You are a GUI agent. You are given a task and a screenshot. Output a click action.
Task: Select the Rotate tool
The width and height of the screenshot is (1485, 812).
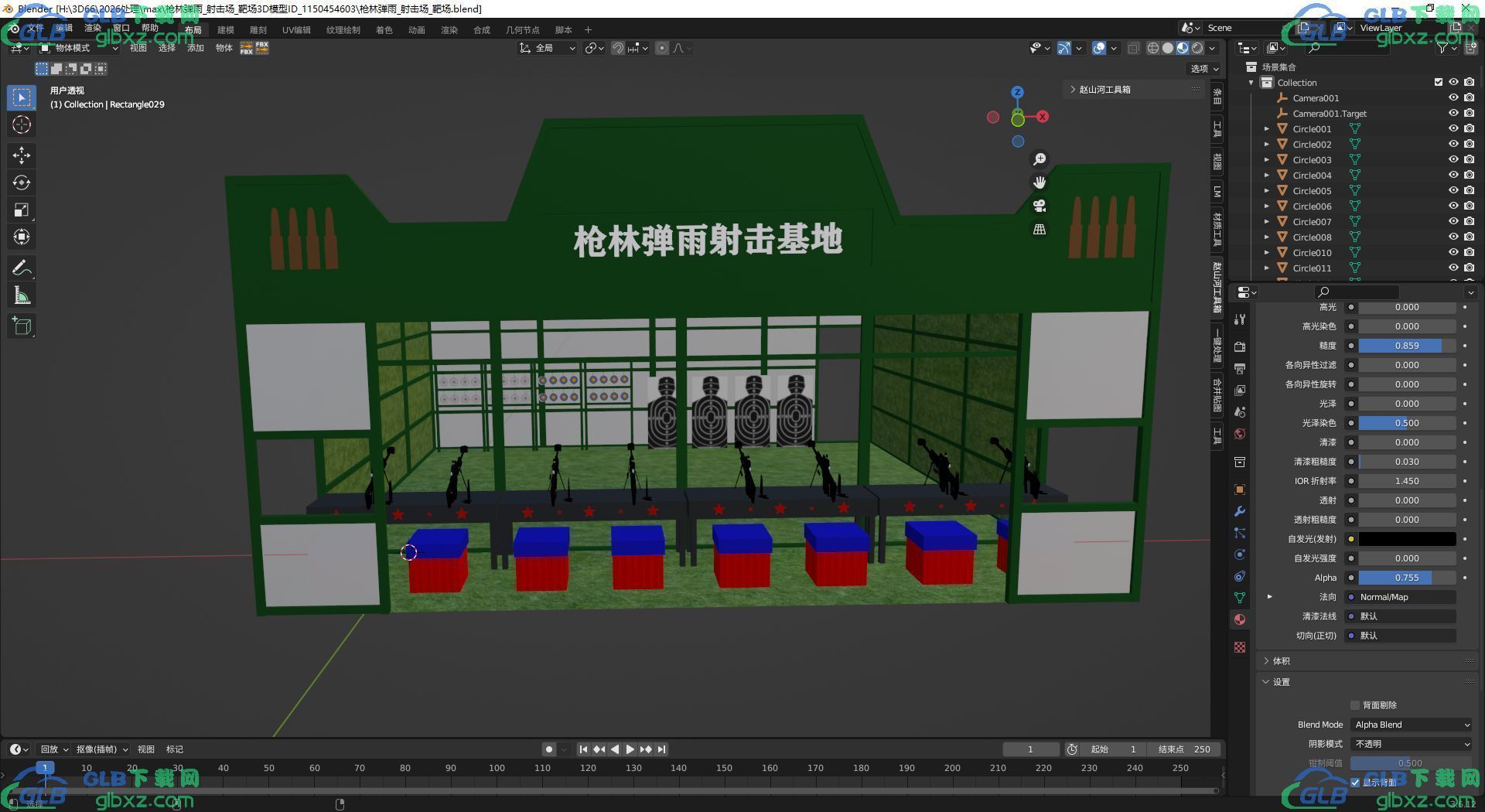21,183
